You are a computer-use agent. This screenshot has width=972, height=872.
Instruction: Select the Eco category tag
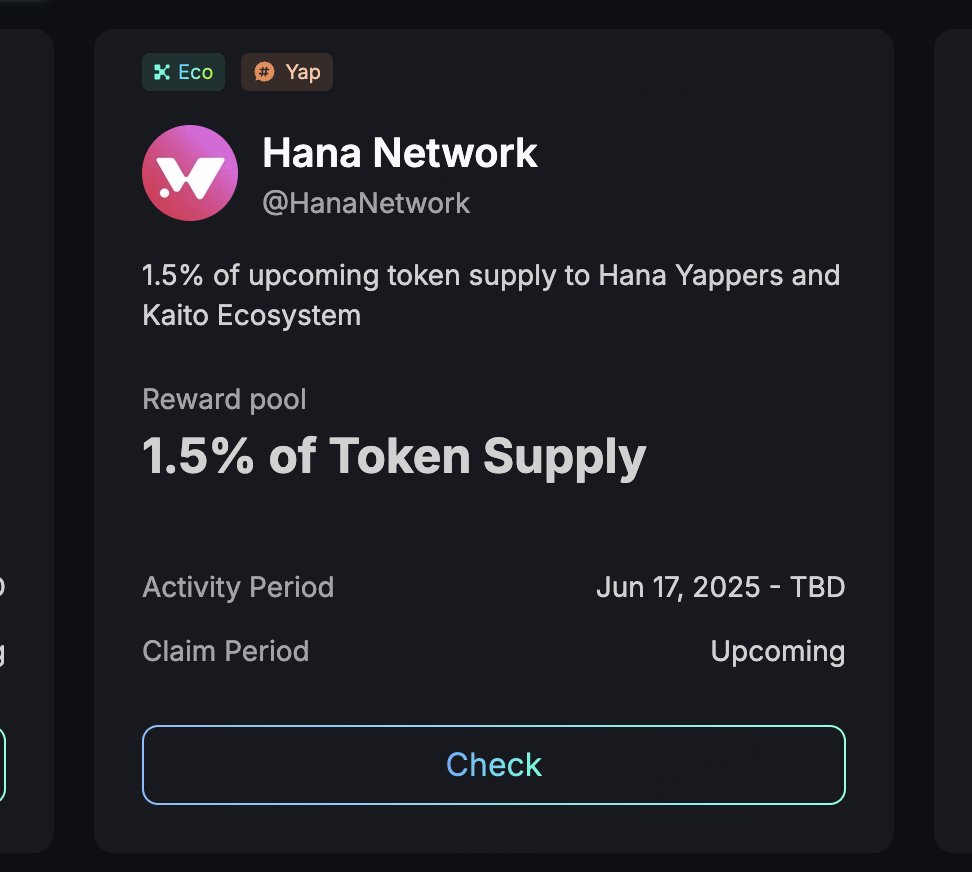point(183,72)
